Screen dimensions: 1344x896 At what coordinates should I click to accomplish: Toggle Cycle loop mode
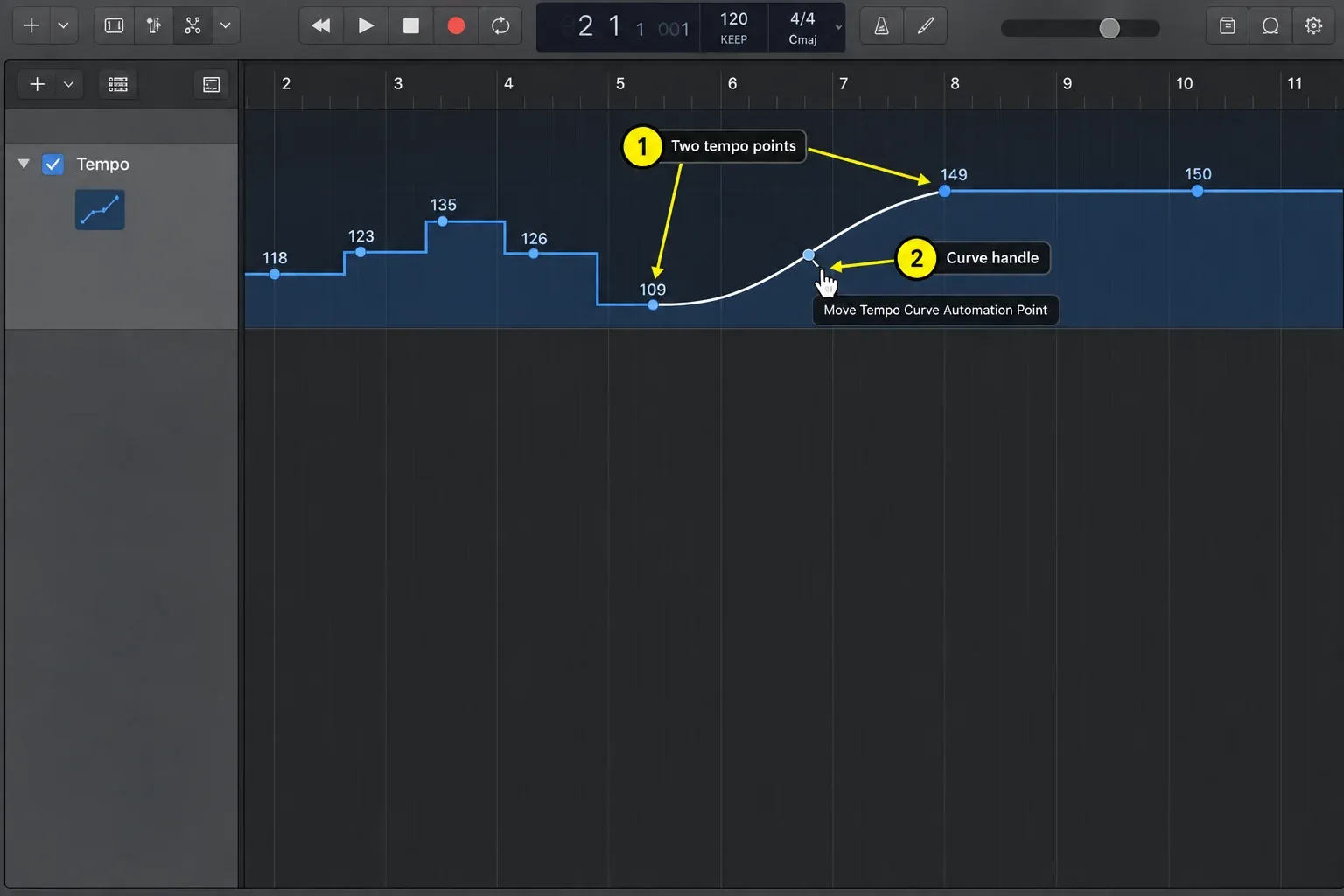click(500, 25)
